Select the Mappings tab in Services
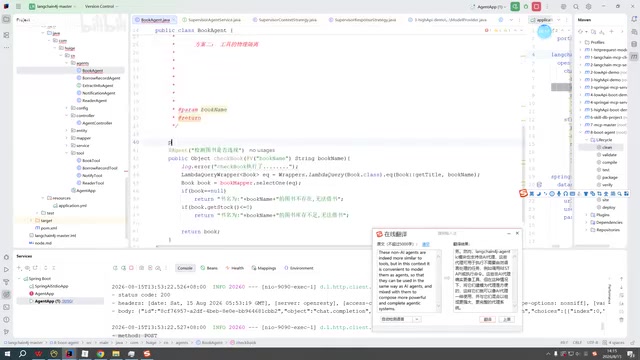The height and width of the screenshot is (360, 640). (264, 268)
